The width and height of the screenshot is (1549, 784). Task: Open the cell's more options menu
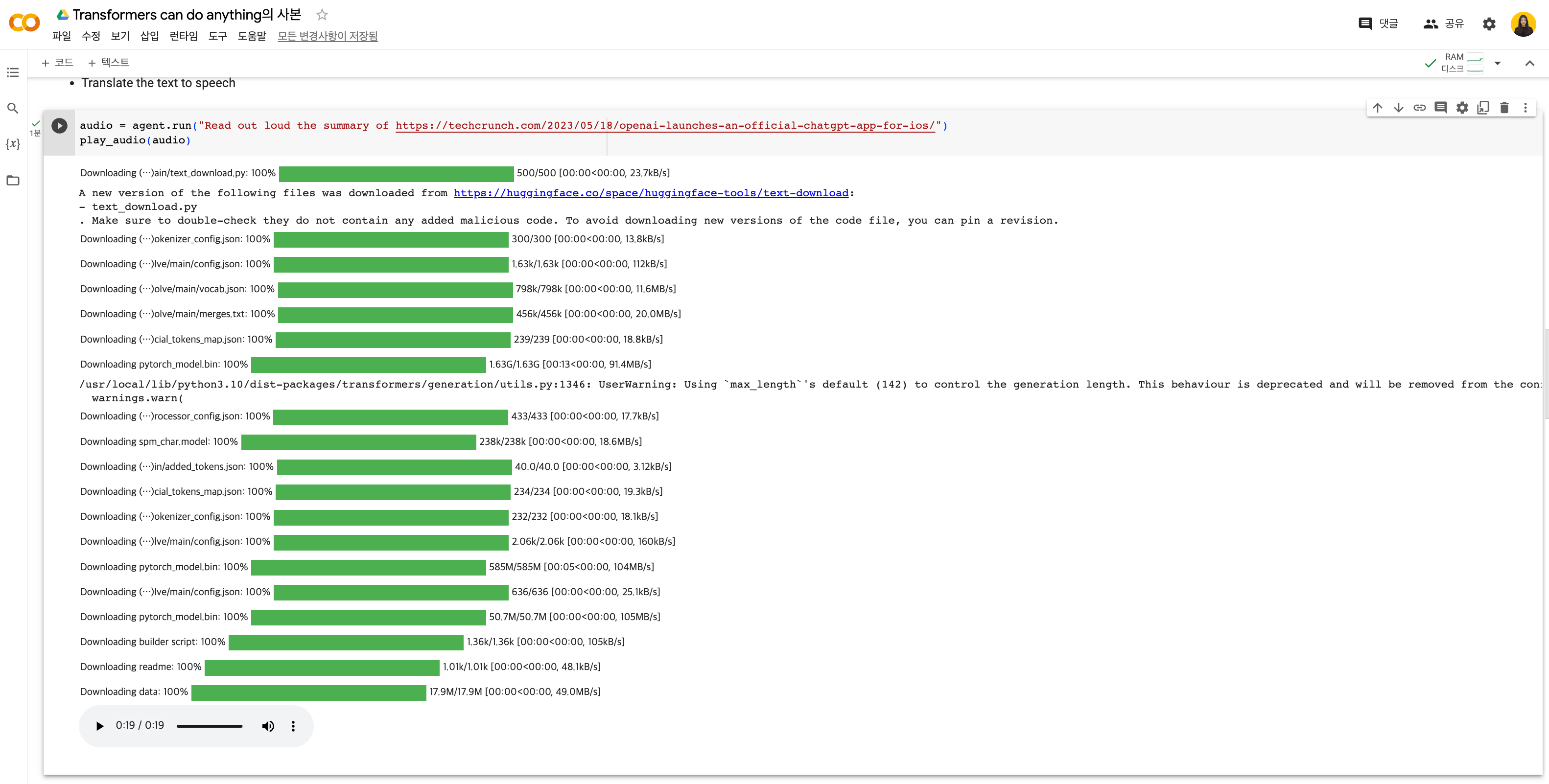point(1525,108)
